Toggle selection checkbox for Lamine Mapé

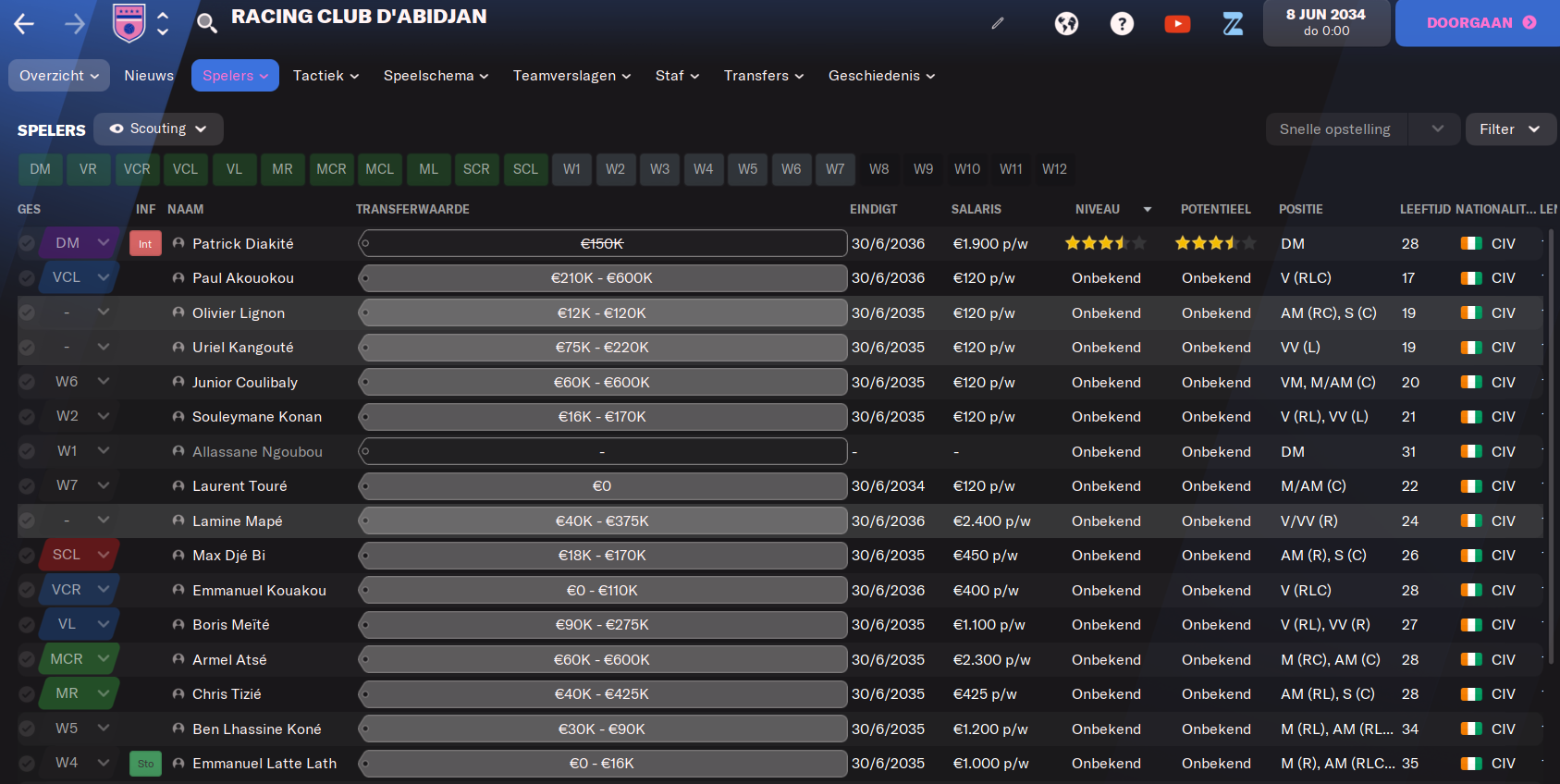[x=27, y=521]
